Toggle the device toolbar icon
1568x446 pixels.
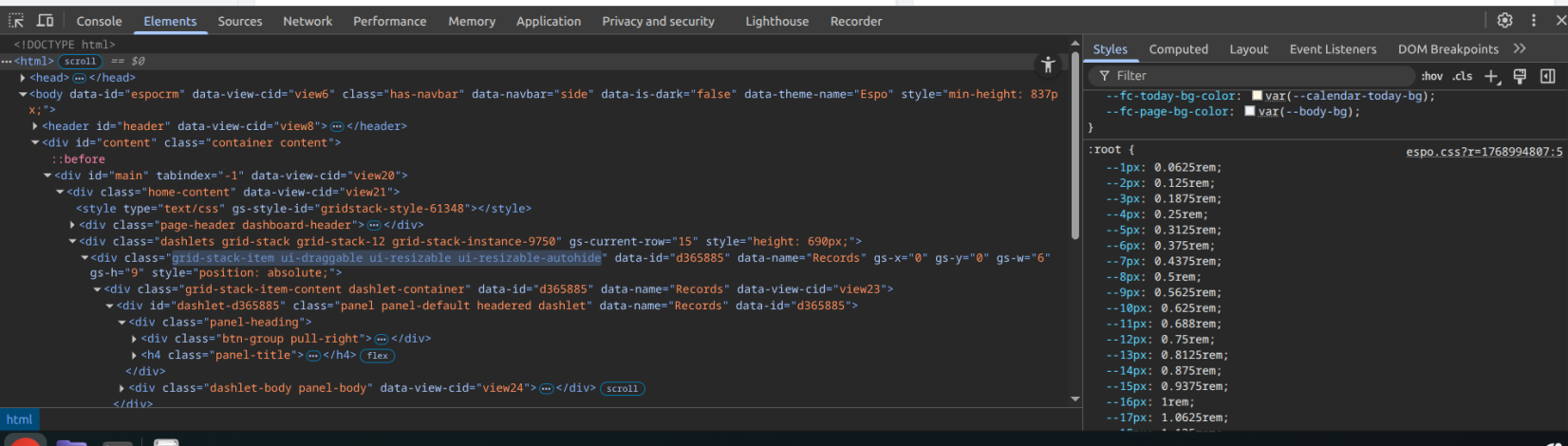45,21
